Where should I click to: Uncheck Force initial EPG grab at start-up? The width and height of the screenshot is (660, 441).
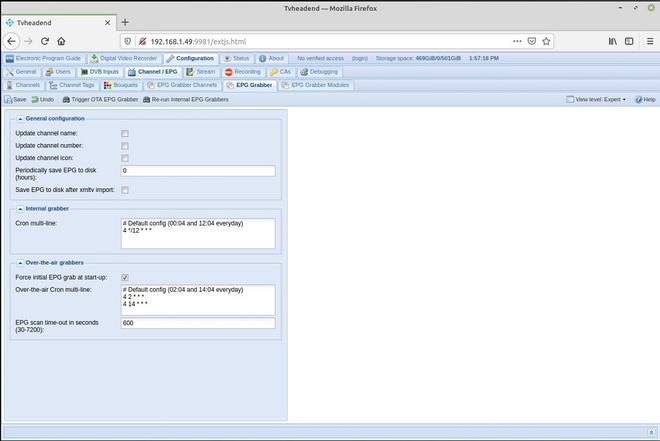click(x=125, y=277)
